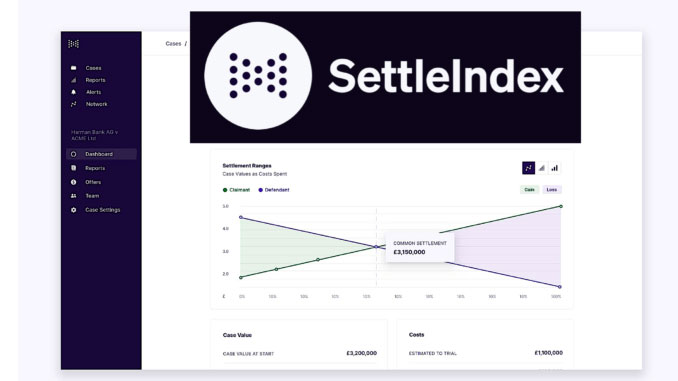Click the Cases breadcrumb link
This screenshot has height=381, width=678.
(x=173, y=44)
